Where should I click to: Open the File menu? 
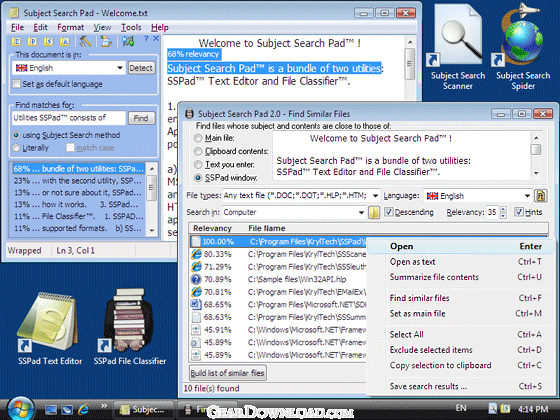click(x=17, y=27)
